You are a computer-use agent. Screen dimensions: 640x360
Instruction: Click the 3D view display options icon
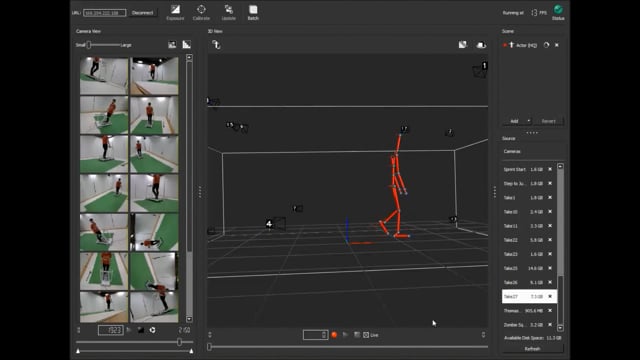(462, 44)
